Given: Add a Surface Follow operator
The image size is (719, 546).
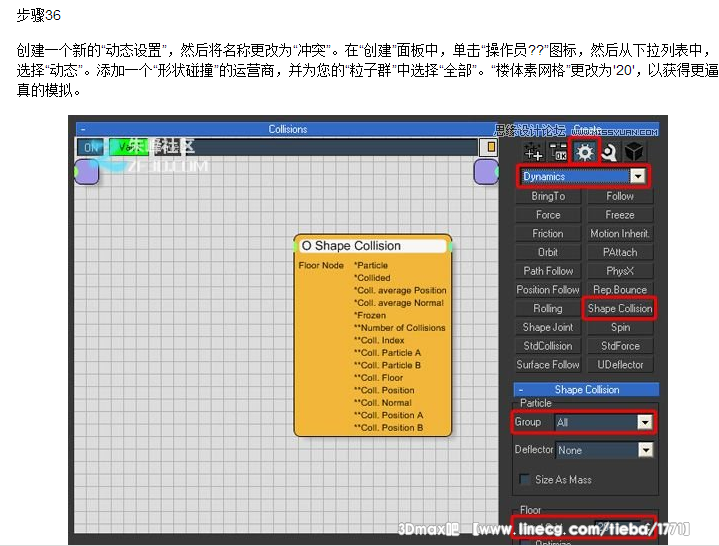Looking at the screenshot, I should pos(548,365).
